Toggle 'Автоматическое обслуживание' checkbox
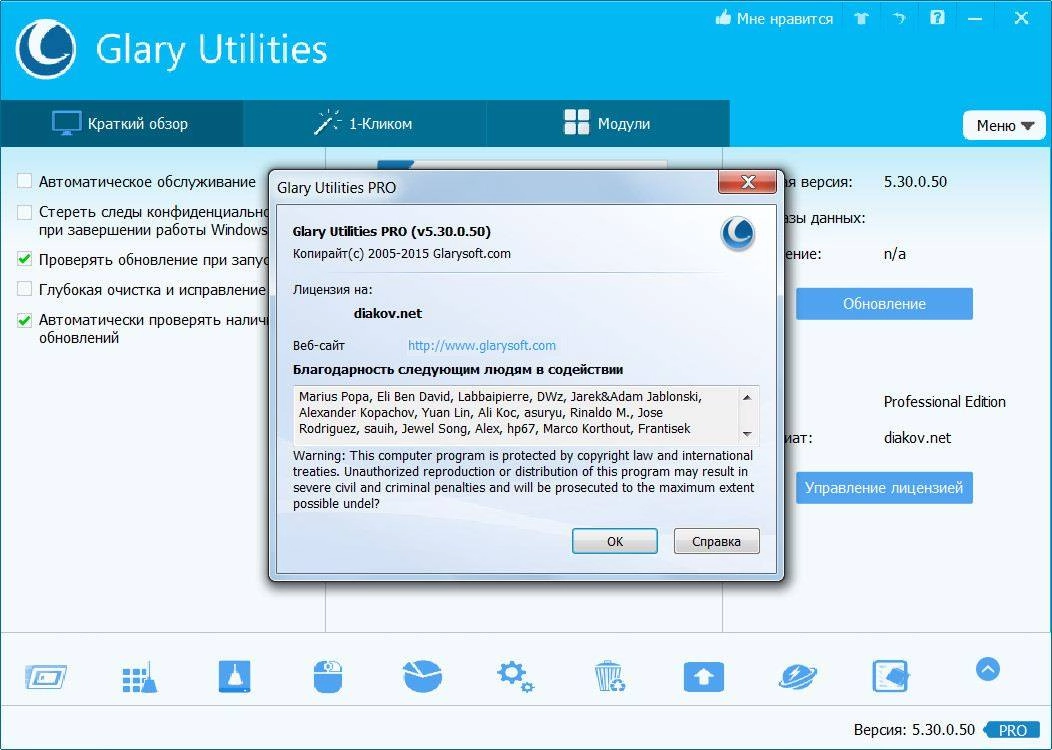This screenshot has height=750, width=1052. point(24,181)
